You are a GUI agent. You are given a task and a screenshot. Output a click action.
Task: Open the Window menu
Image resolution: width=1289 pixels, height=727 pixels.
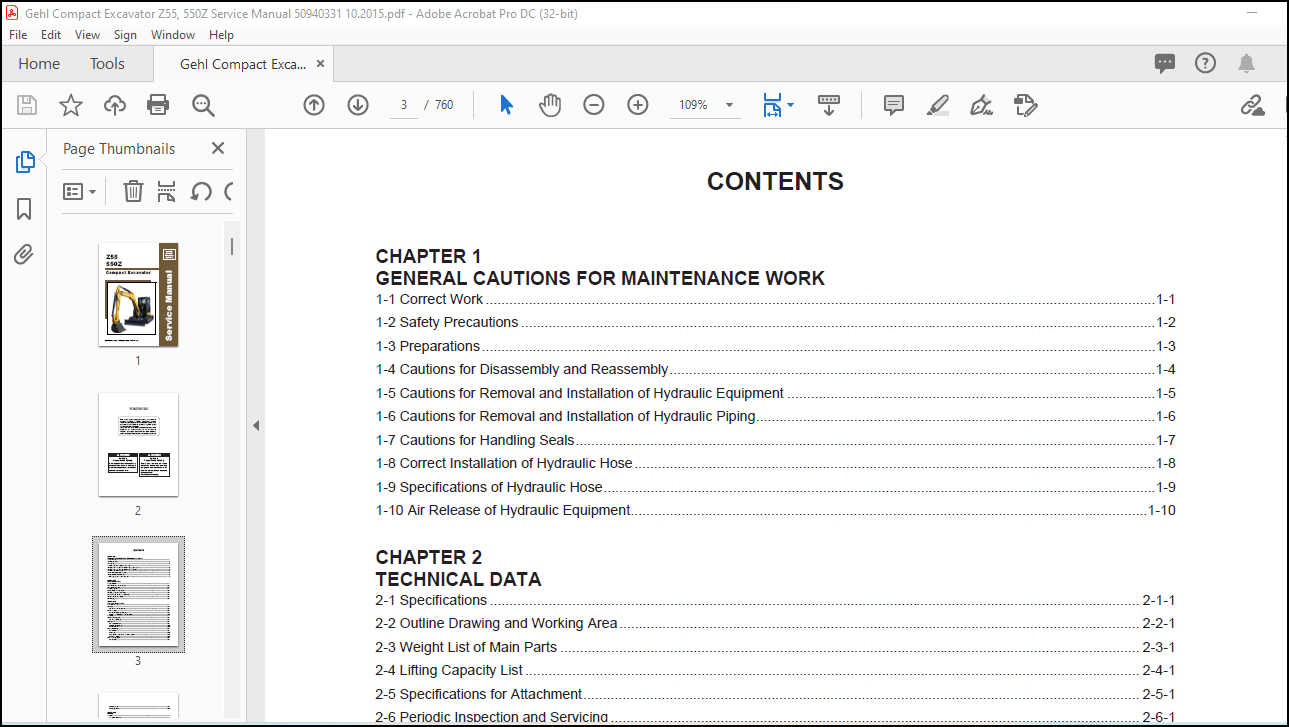tap(173, 34)
